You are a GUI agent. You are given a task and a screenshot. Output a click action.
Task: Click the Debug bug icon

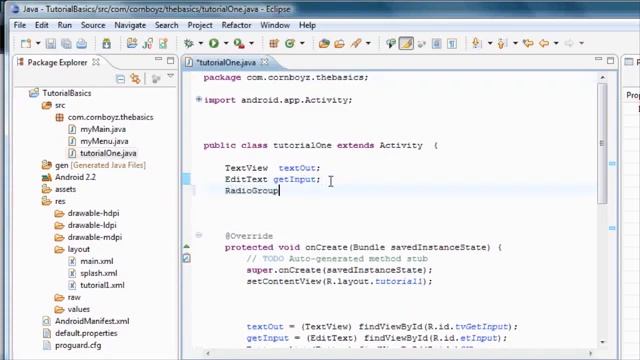pyautogui.click(x=189, y=43)
